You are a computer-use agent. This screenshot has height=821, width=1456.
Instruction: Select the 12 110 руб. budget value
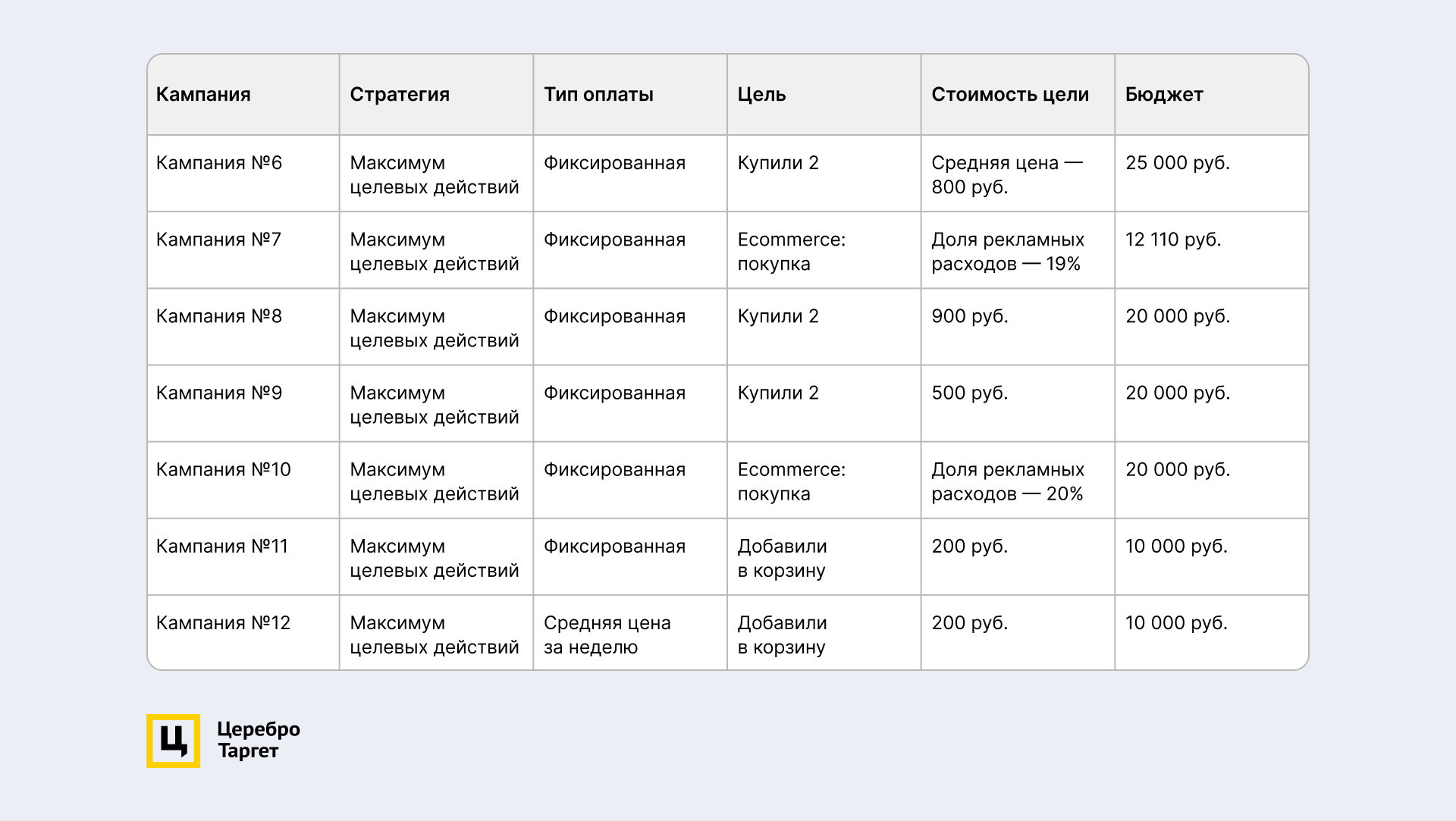click(x=1173, y=240)
